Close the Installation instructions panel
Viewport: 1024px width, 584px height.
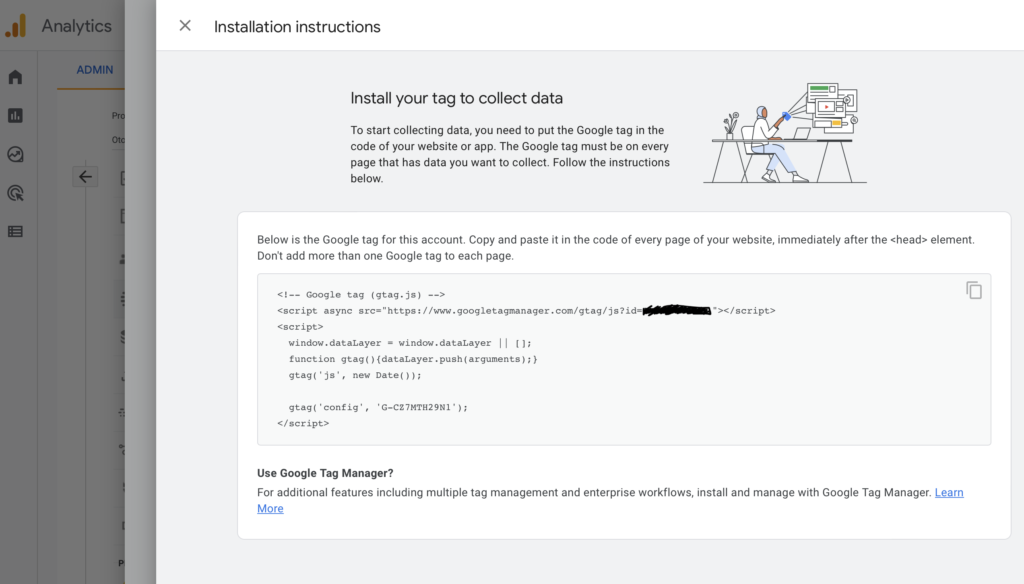[185, 26]
